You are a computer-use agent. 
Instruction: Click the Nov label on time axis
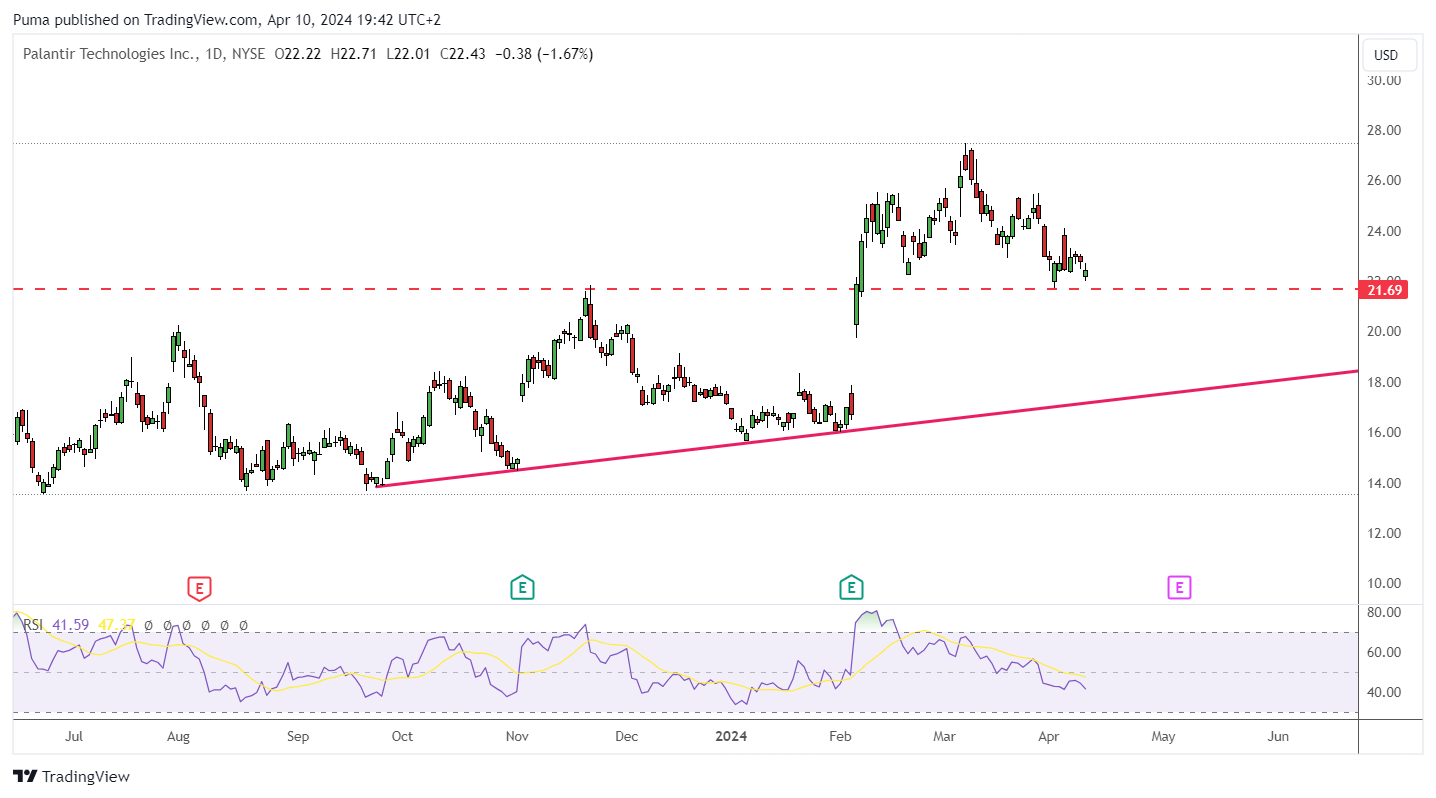pos(517,737)
